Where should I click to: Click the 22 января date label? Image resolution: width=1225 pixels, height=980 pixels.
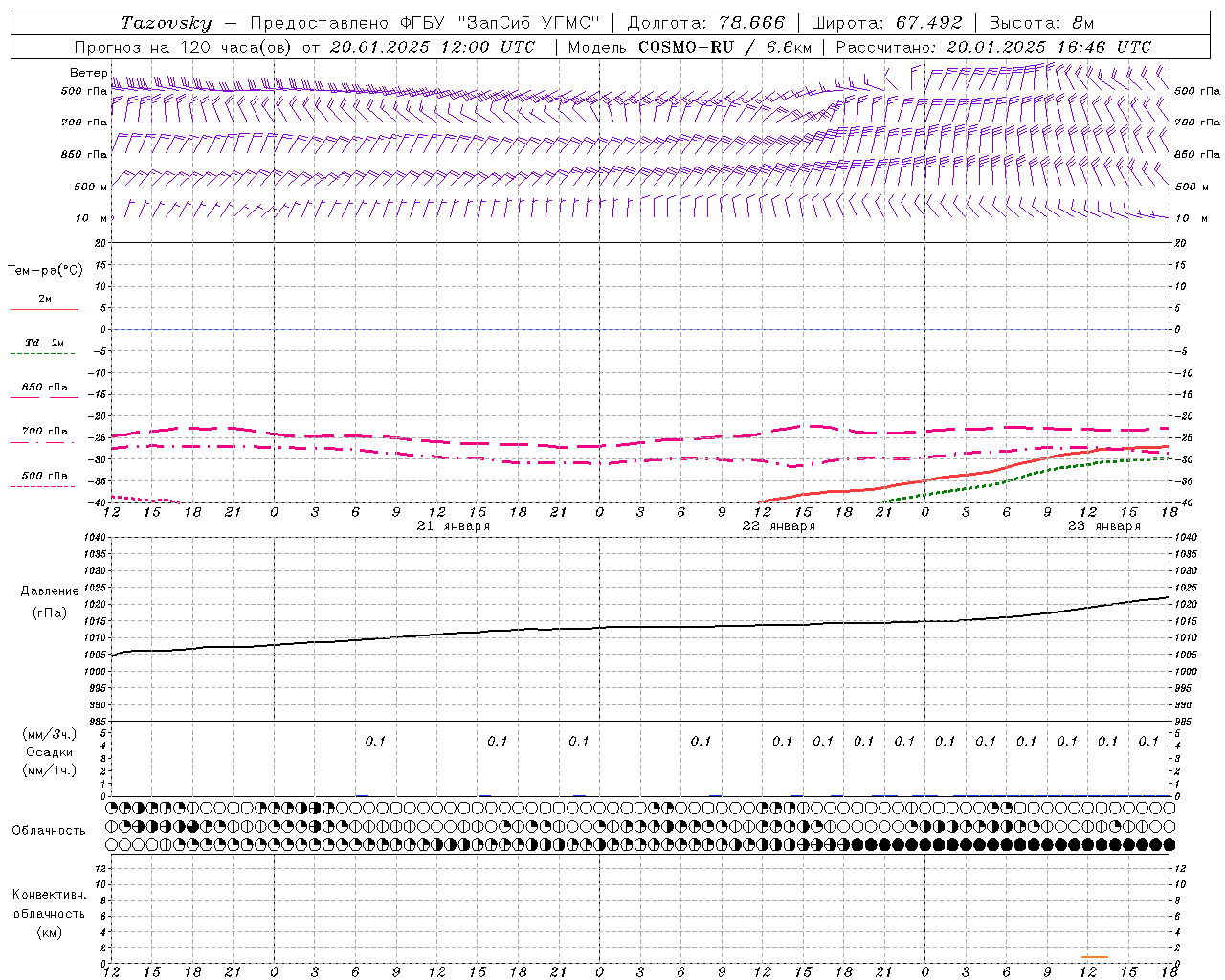point(779,526)
